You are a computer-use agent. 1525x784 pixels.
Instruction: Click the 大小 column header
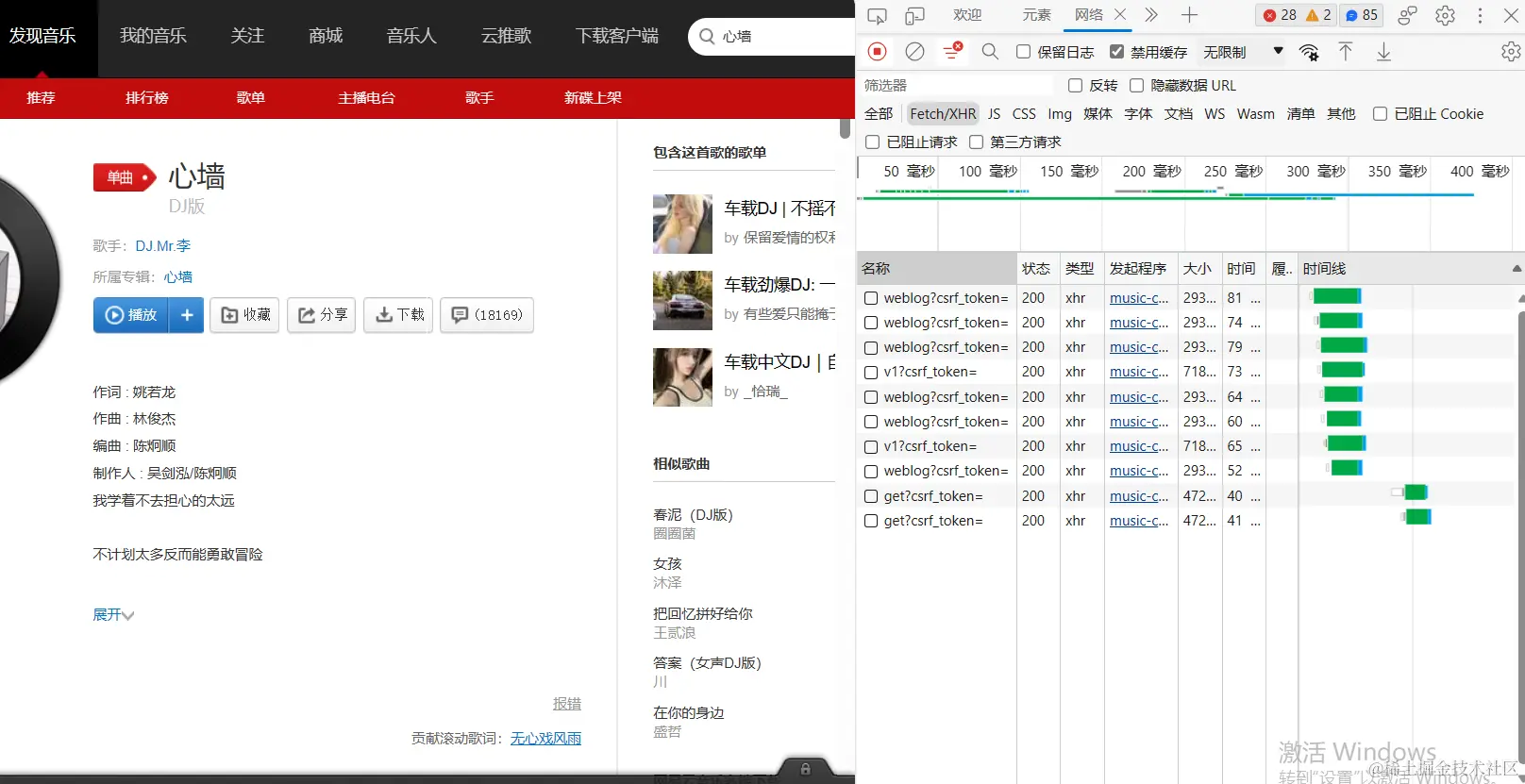coord(1198,269)
